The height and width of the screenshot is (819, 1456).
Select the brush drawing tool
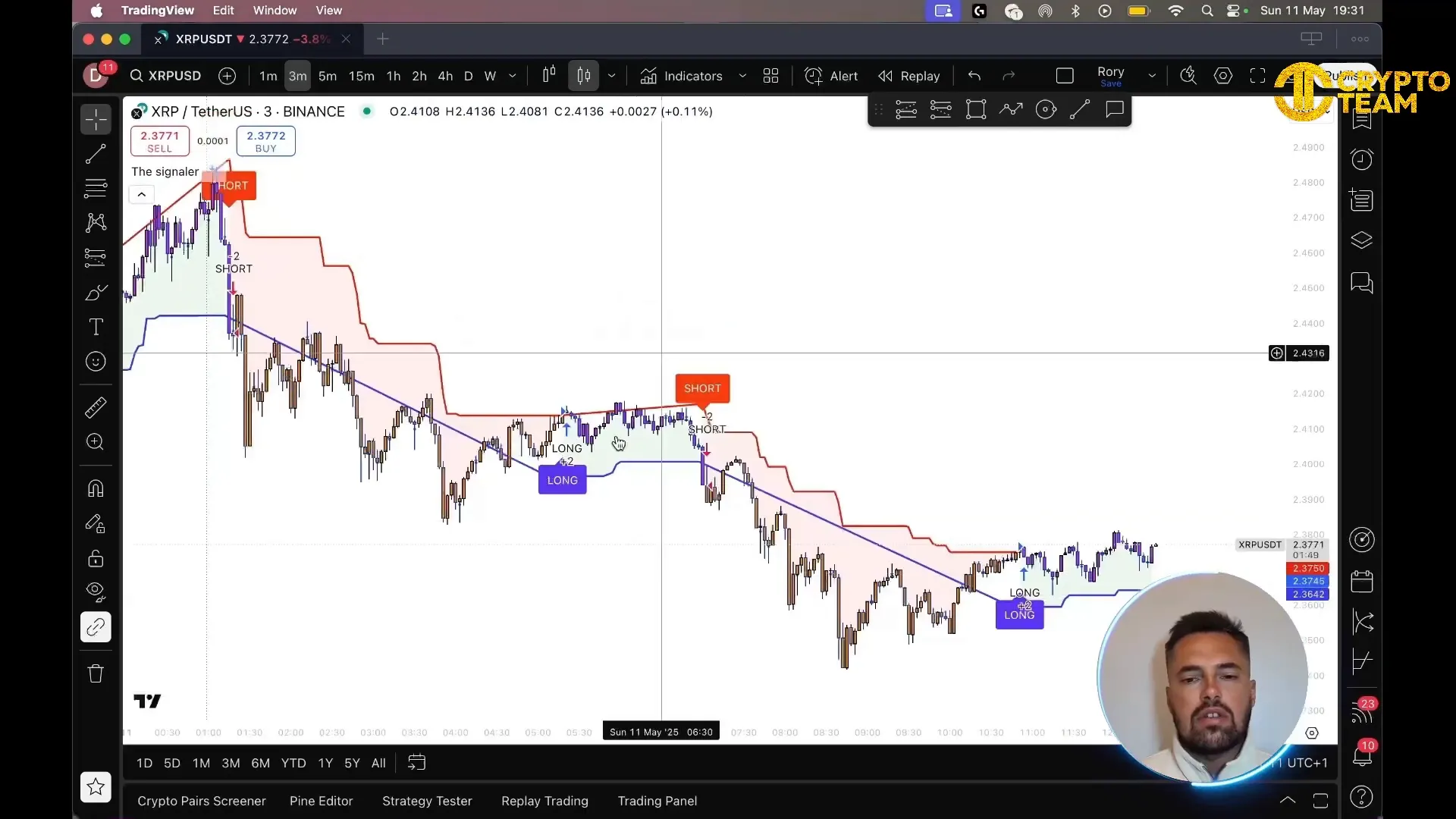(x=96, y=293)
